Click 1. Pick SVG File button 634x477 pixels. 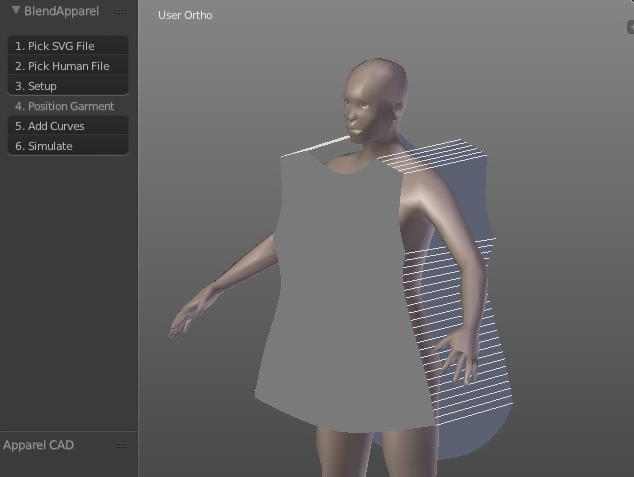(x=68, y=46)
